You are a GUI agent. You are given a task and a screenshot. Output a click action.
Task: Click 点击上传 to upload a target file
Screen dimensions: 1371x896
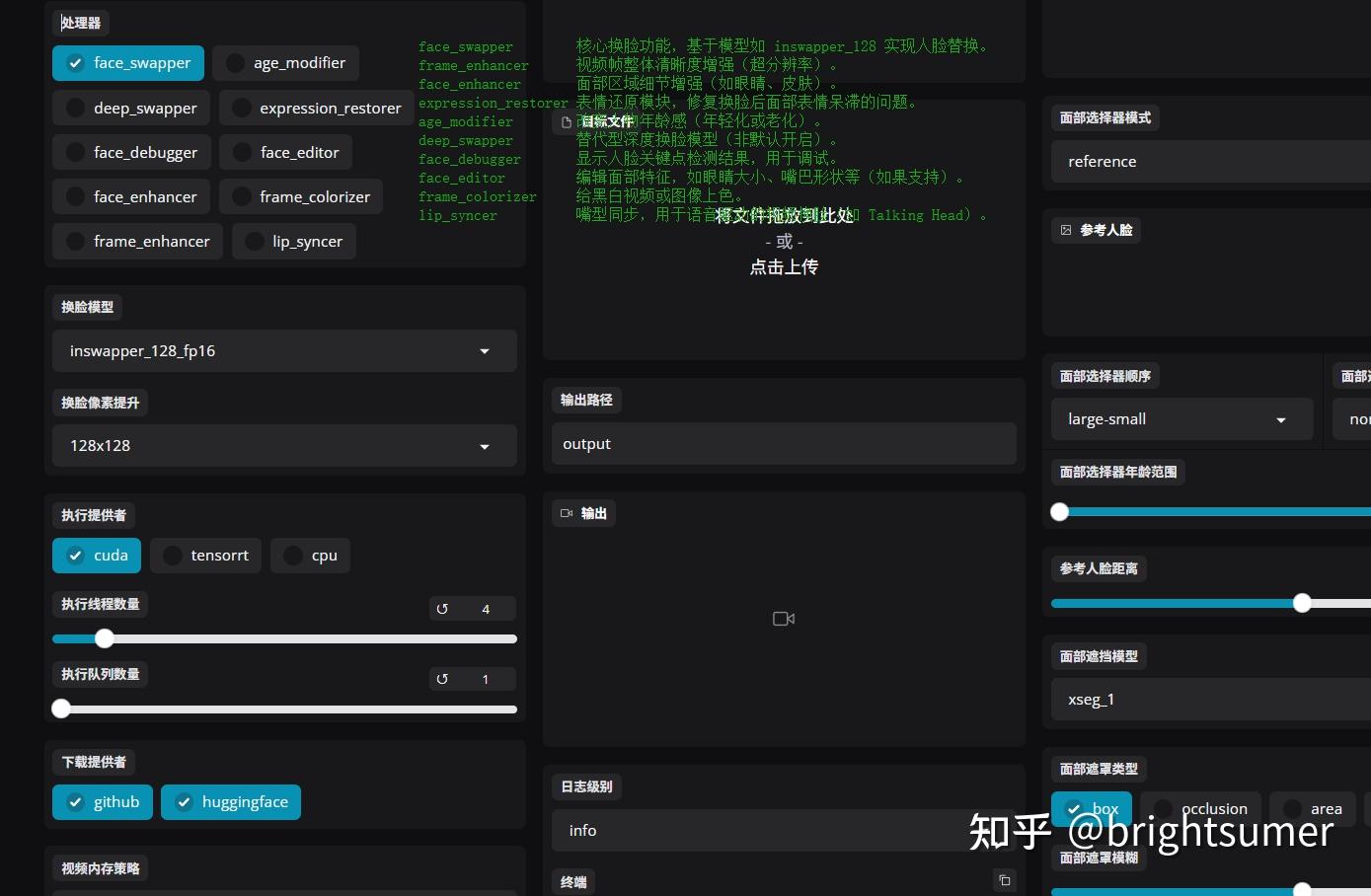tap(783, 266)
